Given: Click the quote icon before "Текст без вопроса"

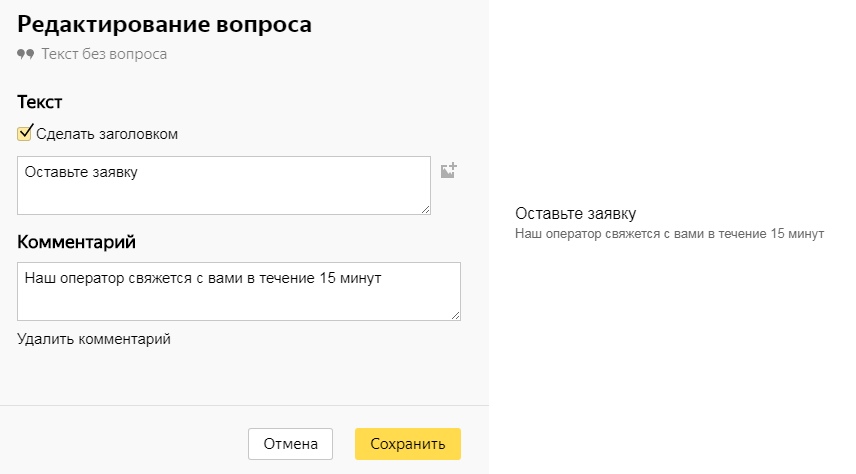Looking at the screenshot, I should click(x=26, y=54).
